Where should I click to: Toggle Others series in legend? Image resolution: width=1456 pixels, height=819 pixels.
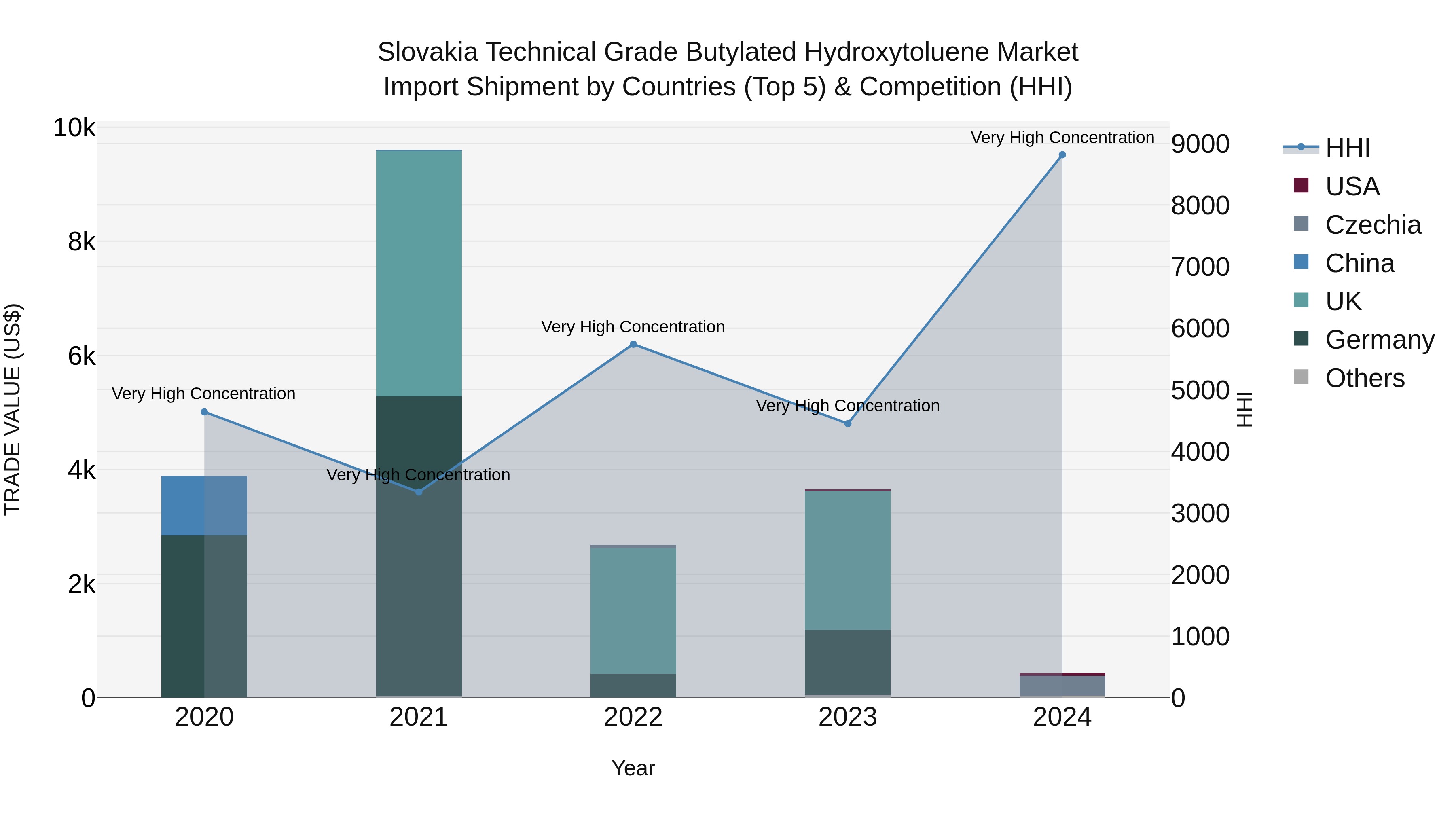[x=1349, y=378]
